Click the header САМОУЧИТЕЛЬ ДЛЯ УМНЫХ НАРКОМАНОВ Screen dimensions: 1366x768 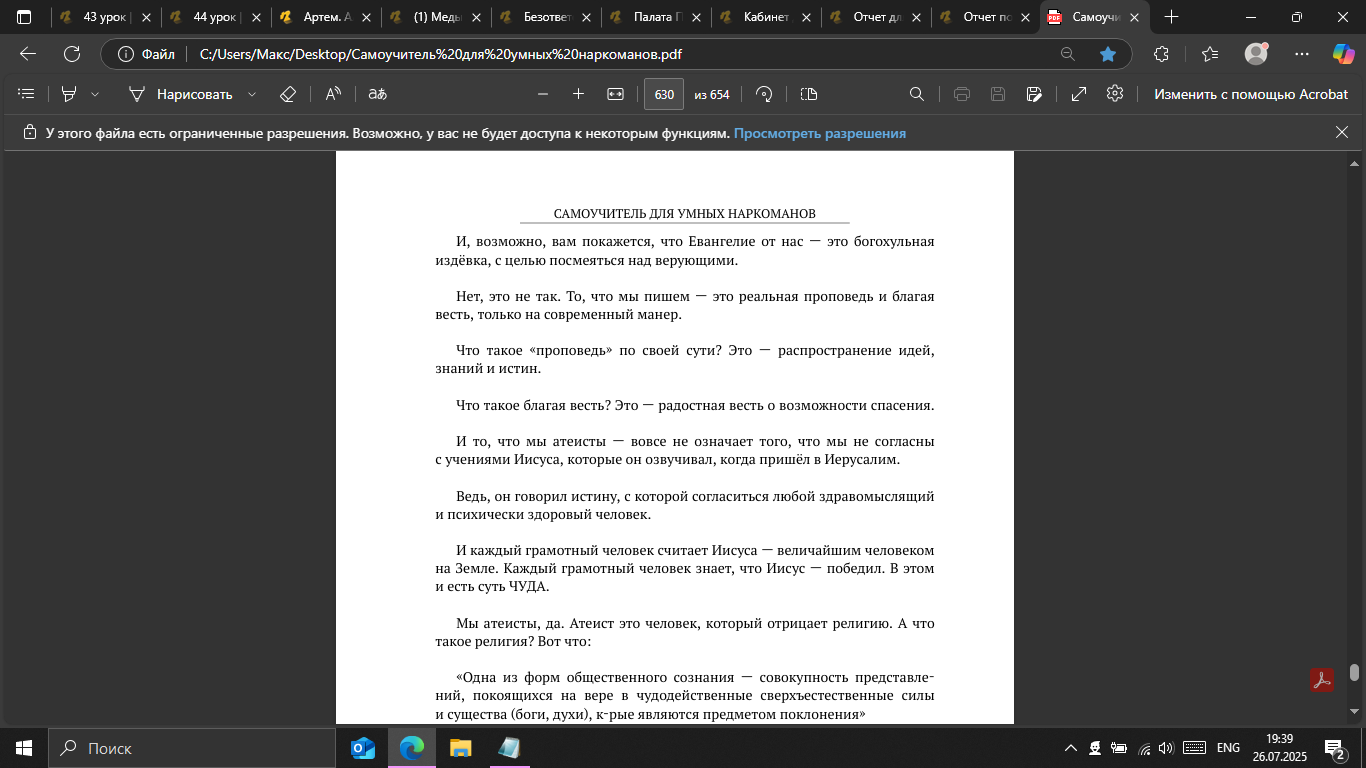tap(685, 213)
